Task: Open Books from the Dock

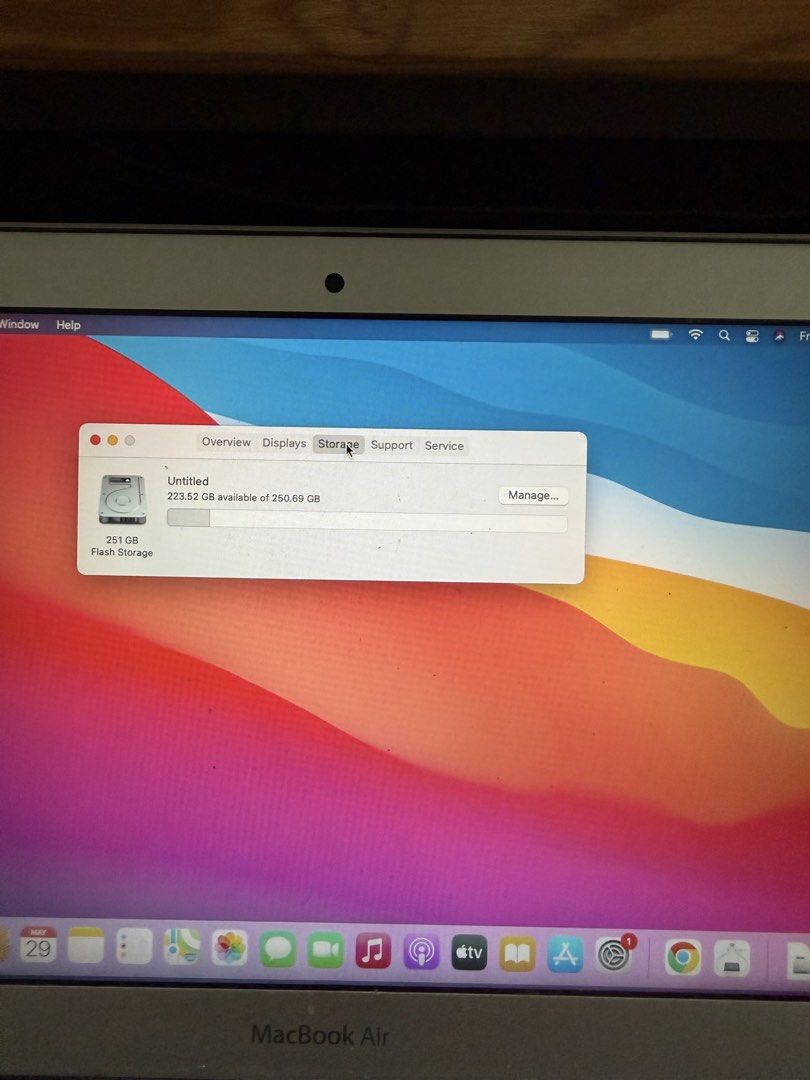Action: [517, 954]
